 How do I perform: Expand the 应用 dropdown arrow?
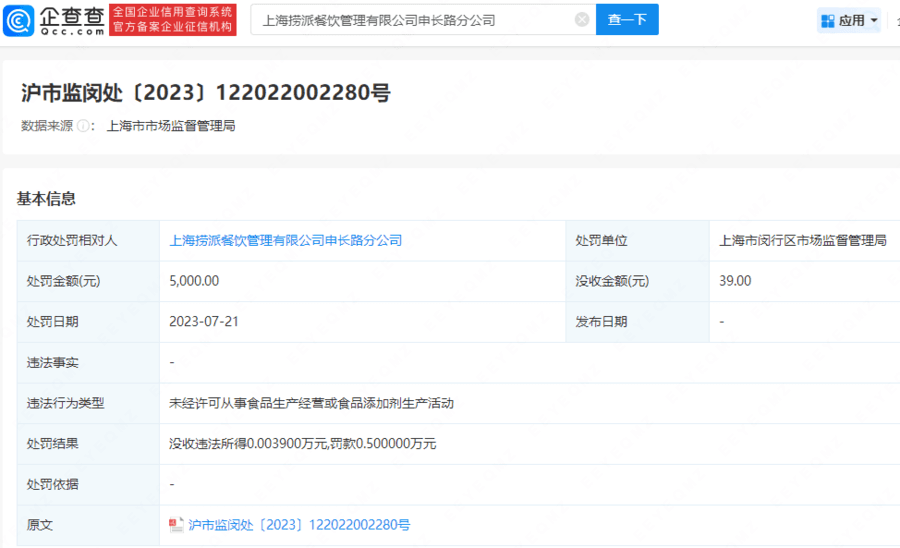tap(874, 21)
